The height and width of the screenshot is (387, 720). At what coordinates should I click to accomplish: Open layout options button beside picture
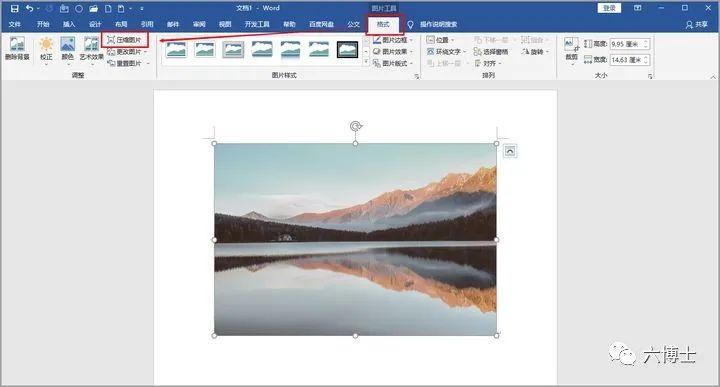510,151
